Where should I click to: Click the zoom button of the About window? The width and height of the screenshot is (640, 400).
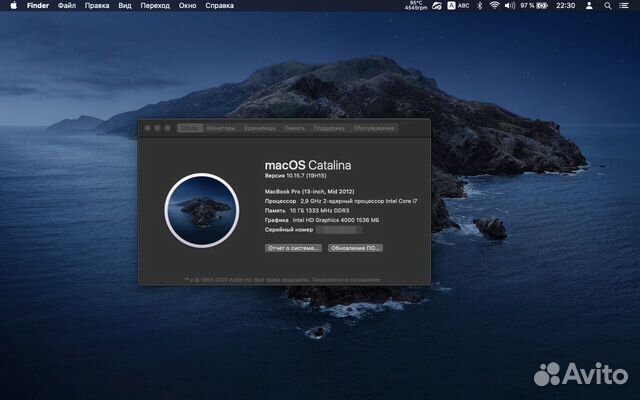pyautogui.click(x=167, y=128)
